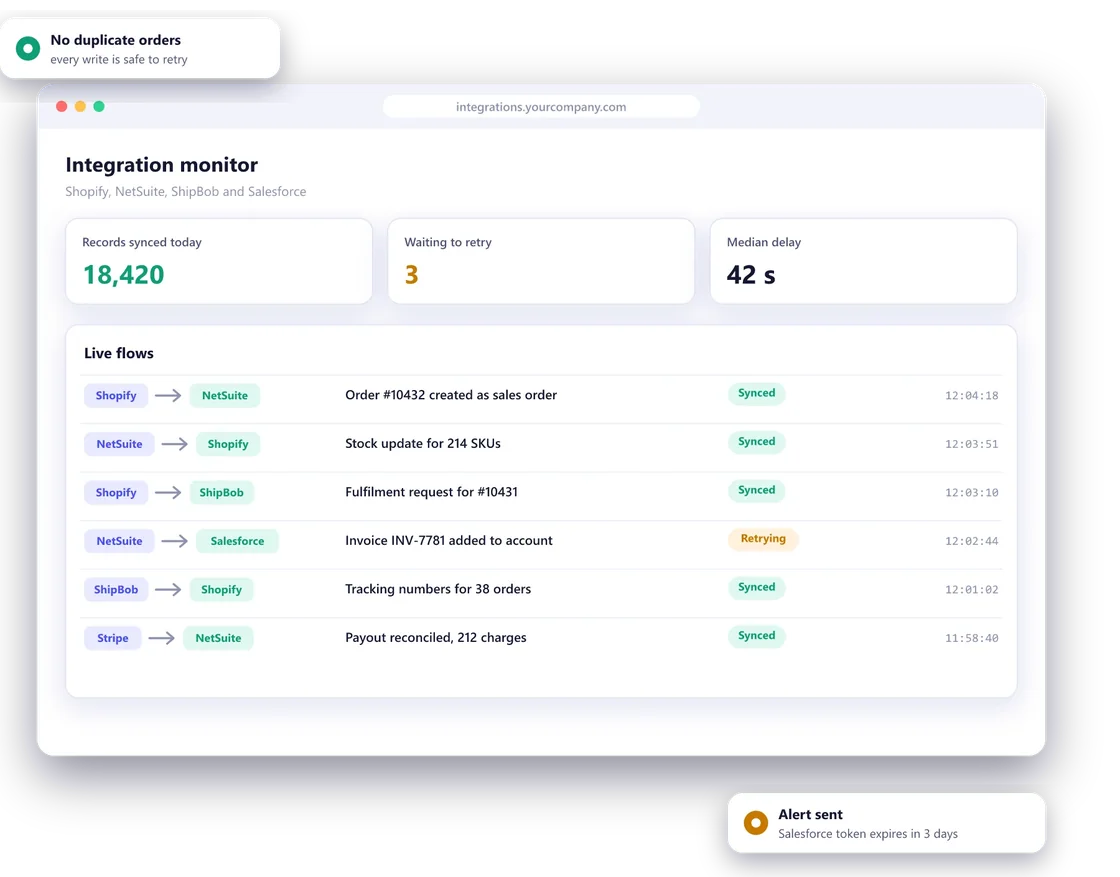Open the Median delay label
The image size is (1120, 877).
tap(764, 242)
